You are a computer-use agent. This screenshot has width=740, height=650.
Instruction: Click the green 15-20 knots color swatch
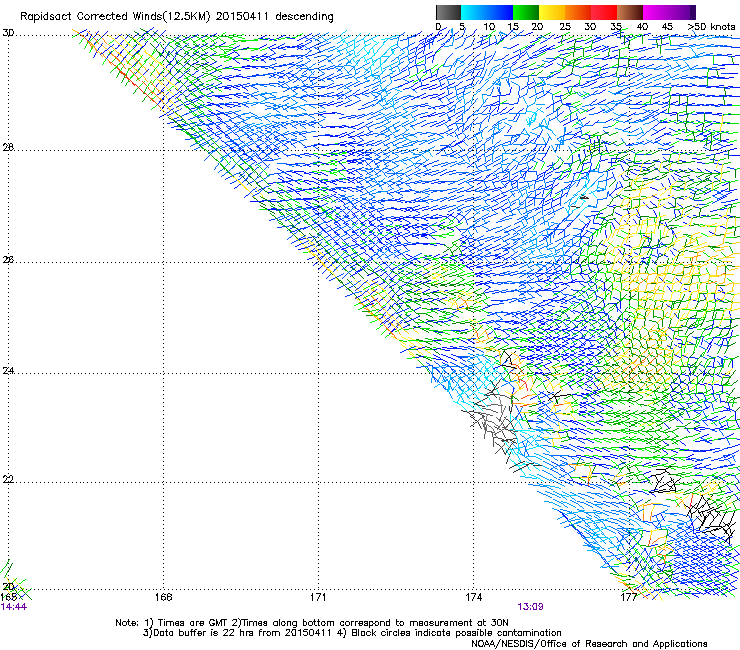pyautogui.click(x=526, y=12)
